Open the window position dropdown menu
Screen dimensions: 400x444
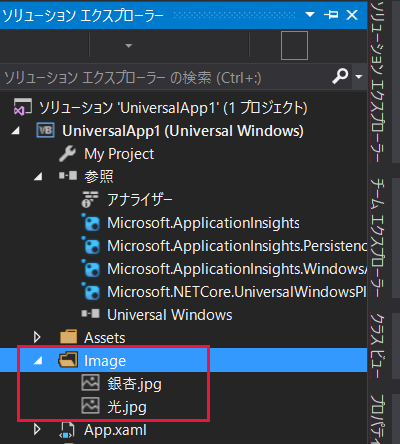(310, 15)
